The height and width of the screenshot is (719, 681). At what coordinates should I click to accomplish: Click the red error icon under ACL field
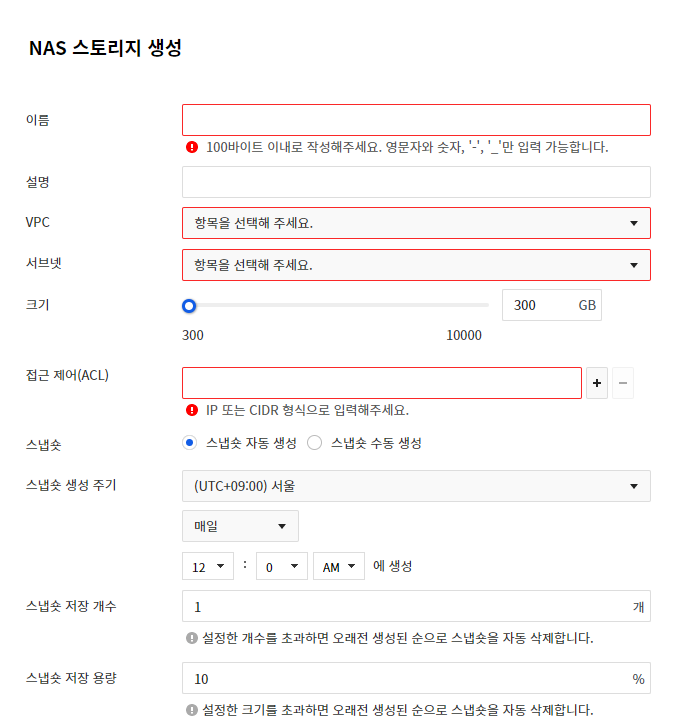(192, 410)
